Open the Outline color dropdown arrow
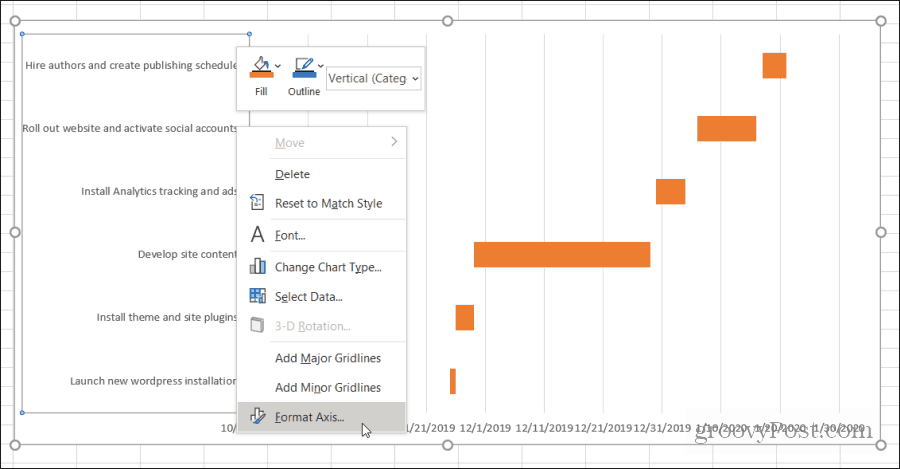Viewport: 900px width, 469px height. (x=321, y=66)
